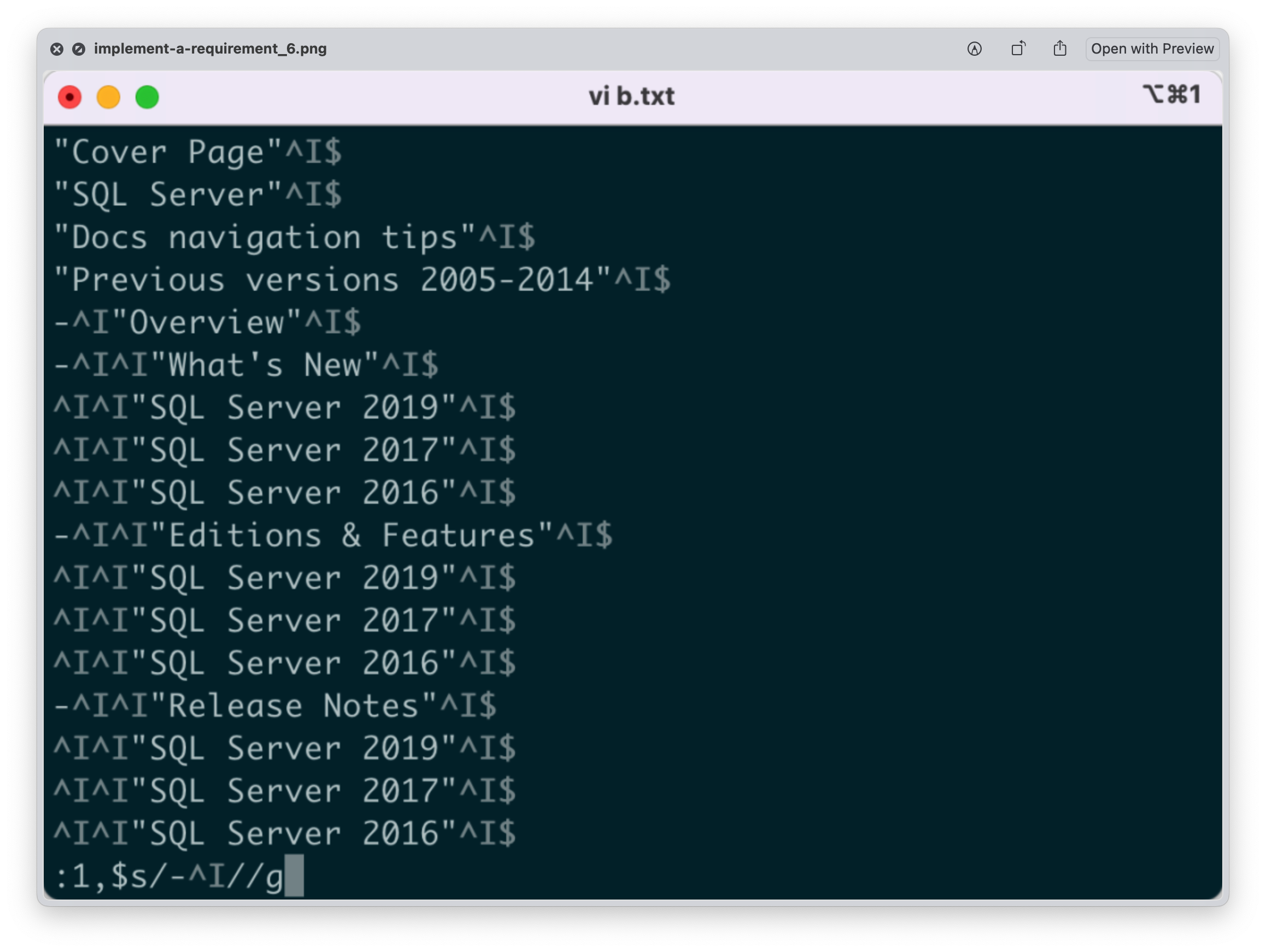This screenshot has width=1266, height=952.
Task: Click the Rotate image icon
Action: (1018, 49)
